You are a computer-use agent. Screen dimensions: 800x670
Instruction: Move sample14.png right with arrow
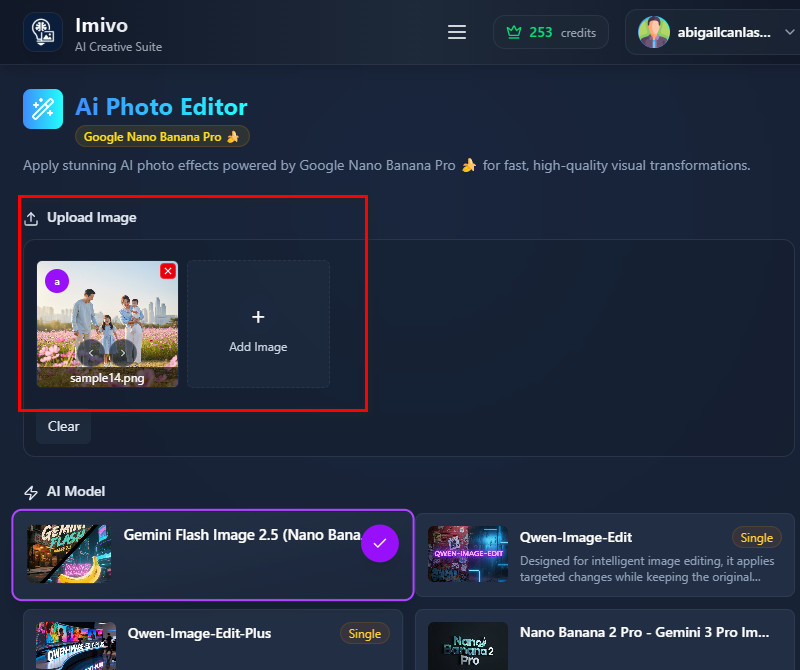[x=123, y=353]
